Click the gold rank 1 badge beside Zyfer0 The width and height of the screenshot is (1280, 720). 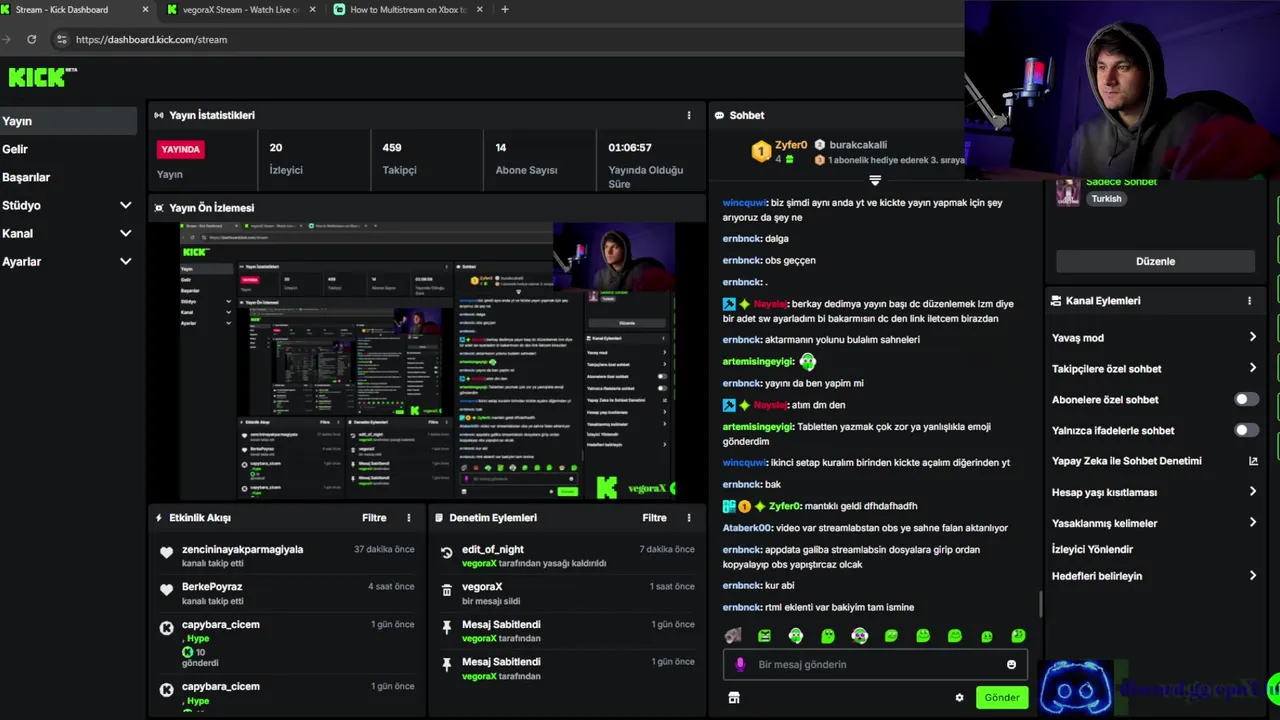pyautogui.click(x=761, y=152)
